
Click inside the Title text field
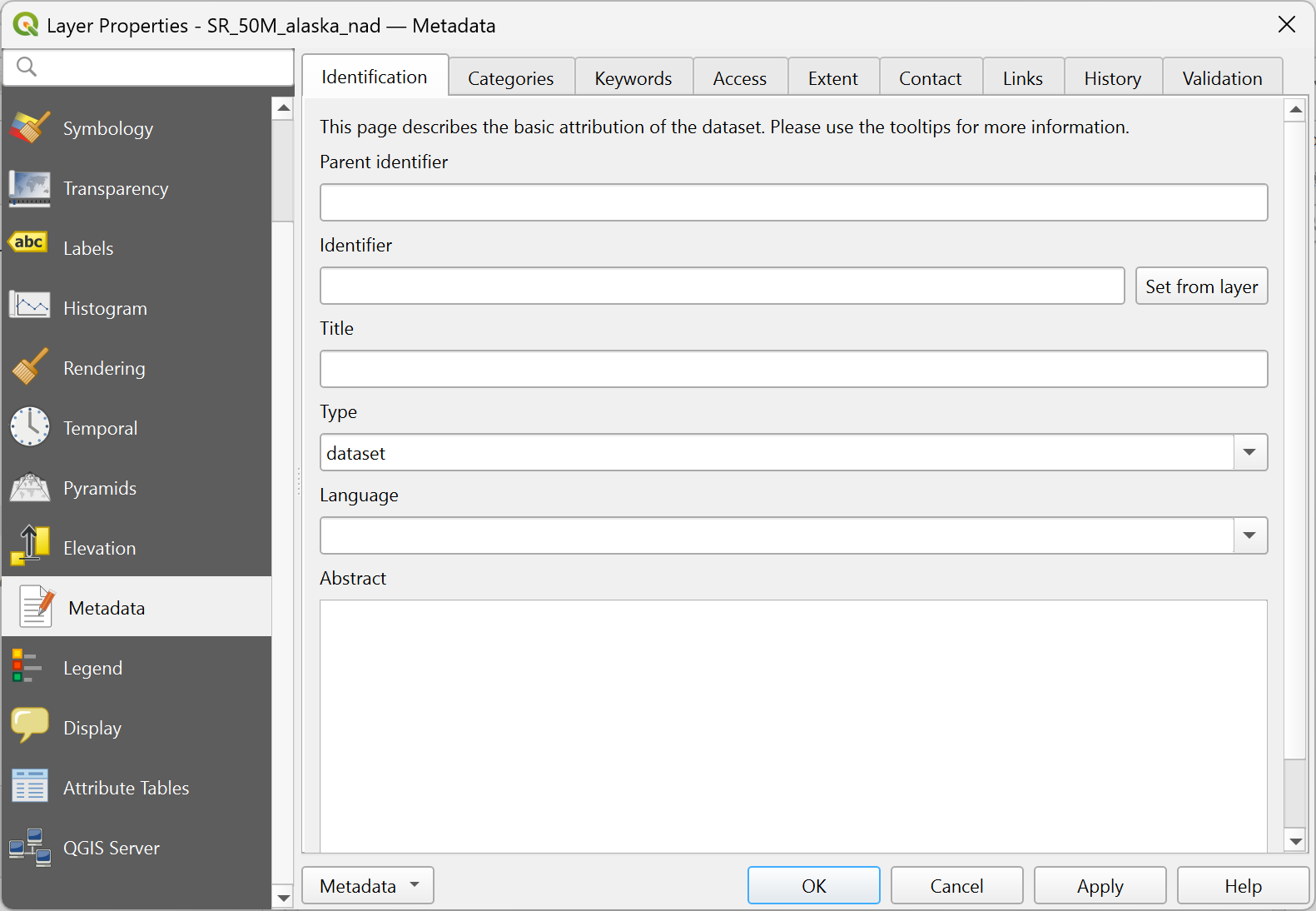[792, 369]
